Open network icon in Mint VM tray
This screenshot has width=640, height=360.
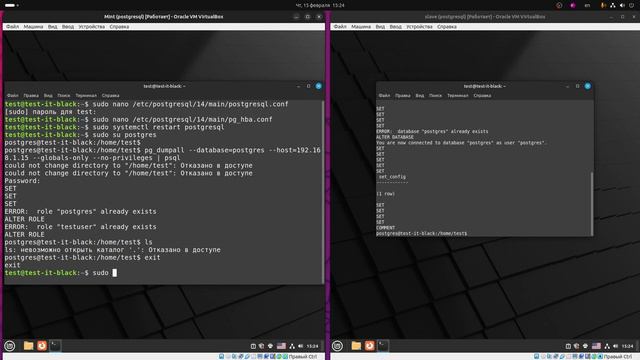click(292, 346)
